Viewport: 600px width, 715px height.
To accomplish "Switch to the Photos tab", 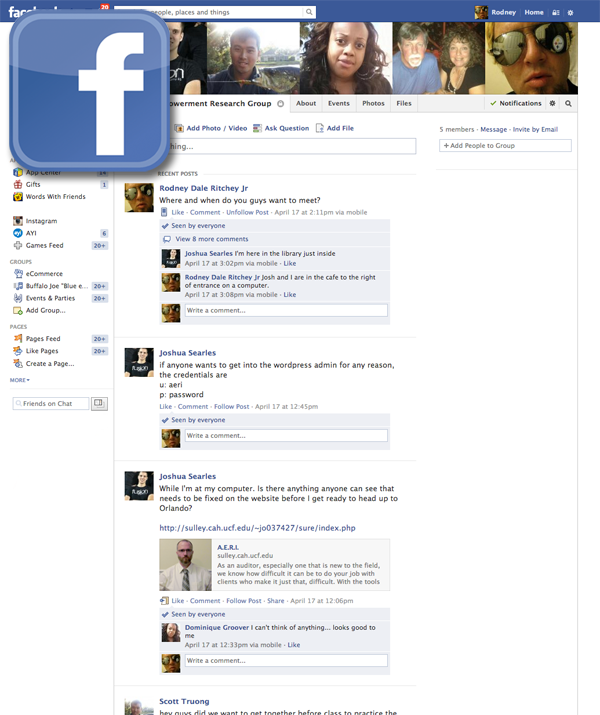I will point(373,104).
